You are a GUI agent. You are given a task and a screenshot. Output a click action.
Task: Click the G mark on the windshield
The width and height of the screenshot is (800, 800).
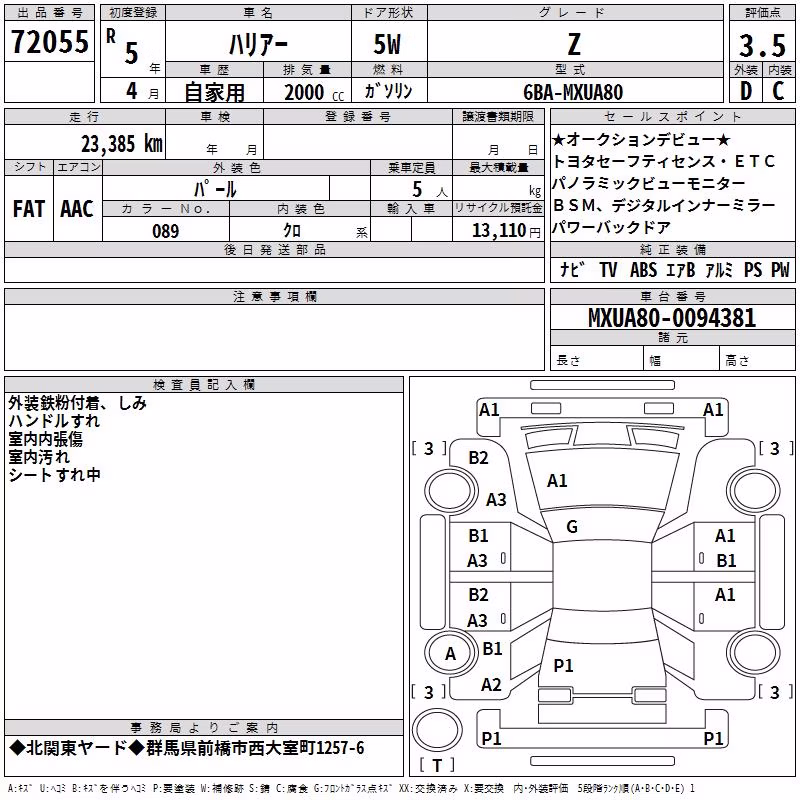click(572, 527)
